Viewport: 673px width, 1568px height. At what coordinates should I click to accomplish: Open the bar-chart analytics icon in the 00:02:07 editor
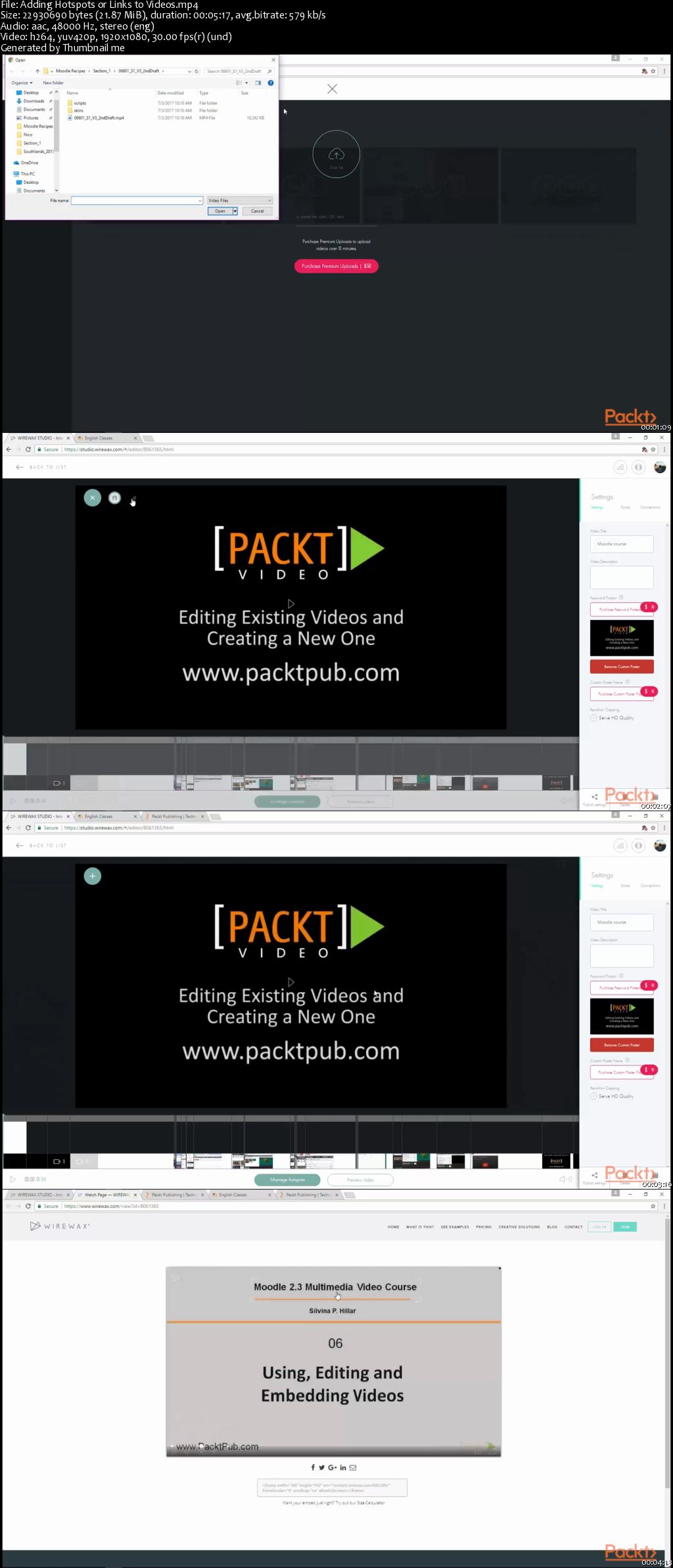pos(620,467)
